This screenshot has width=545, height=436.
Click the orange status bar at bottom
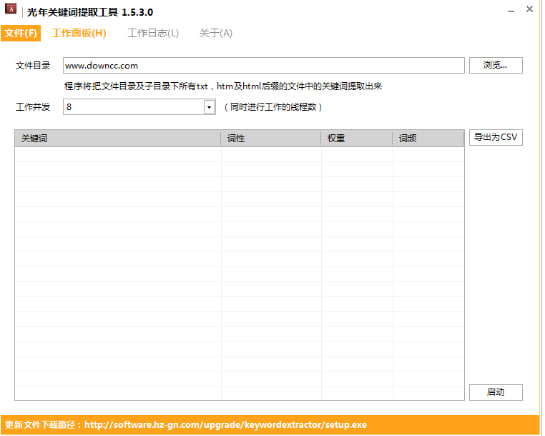click(270, 425)
